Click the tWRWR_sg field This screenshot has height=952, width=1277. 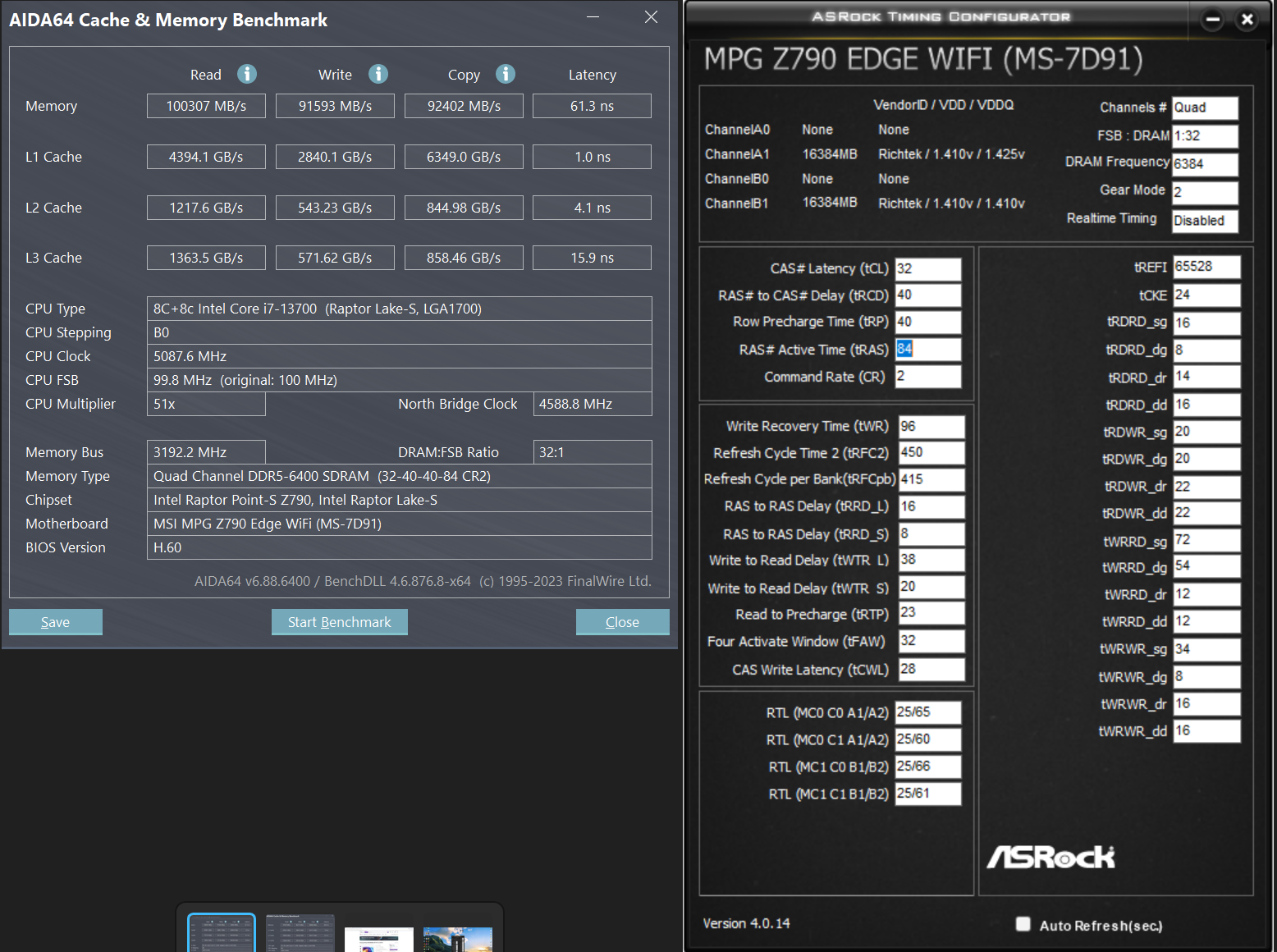click(x=1206, y=649)
